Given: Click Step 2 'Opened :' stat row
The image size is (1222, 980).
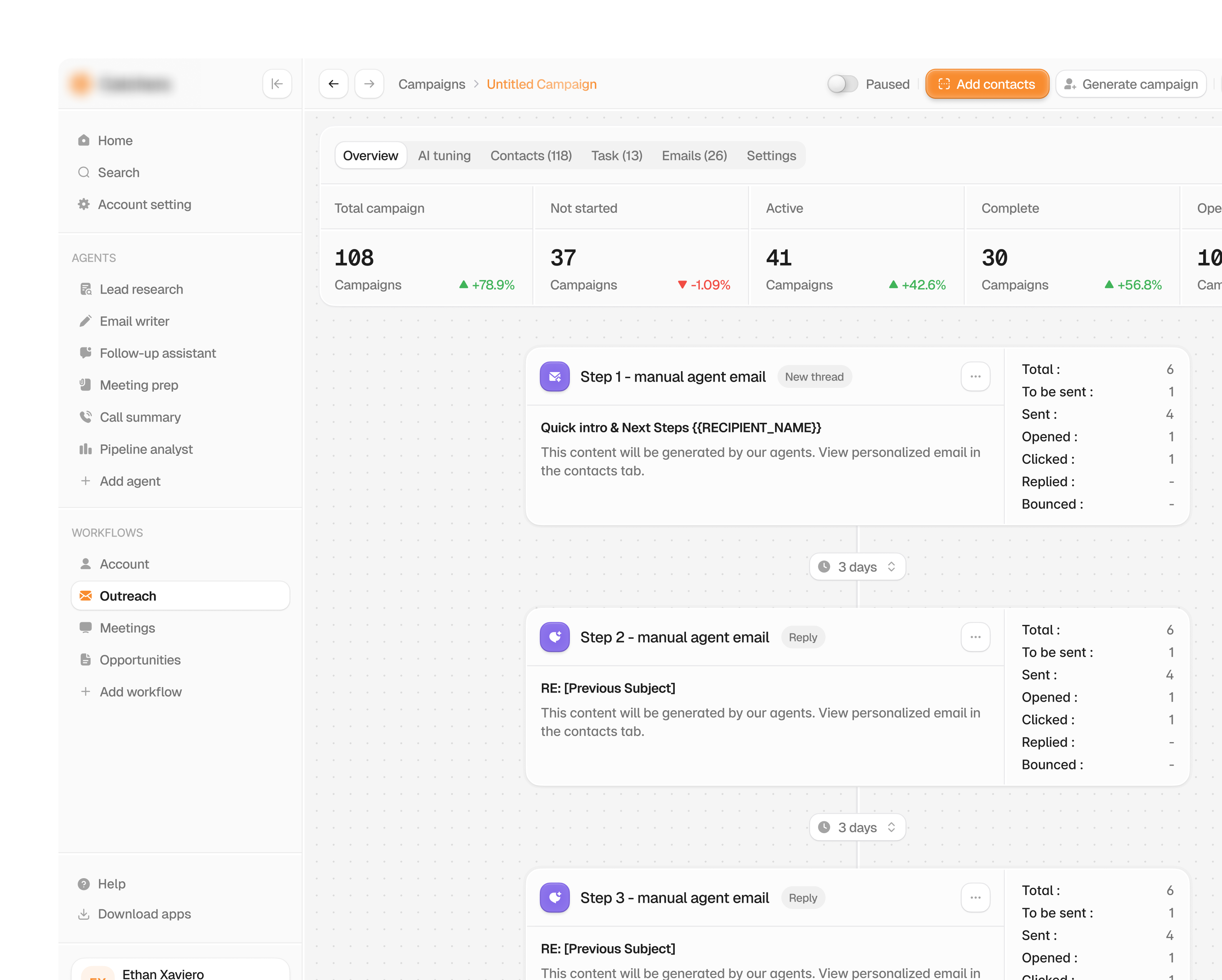Looking at the screenshot, I should click(1097, 697).
